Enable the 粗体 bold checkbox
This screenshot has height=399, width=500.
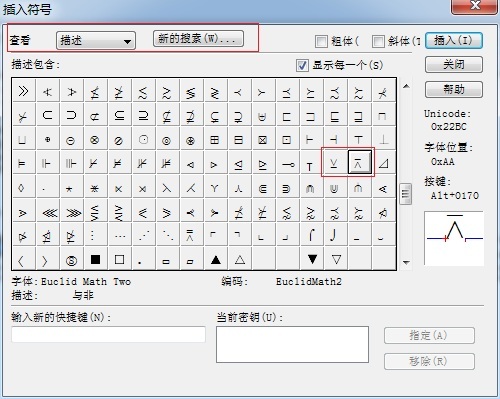321,41
